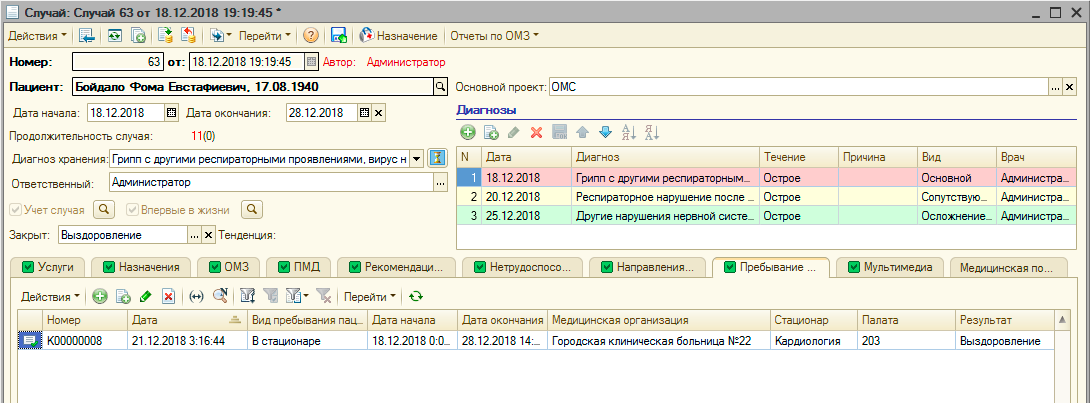Click the hourglass icon beside Диагноз хранения
1090x403 pixels.
point(436,158)
